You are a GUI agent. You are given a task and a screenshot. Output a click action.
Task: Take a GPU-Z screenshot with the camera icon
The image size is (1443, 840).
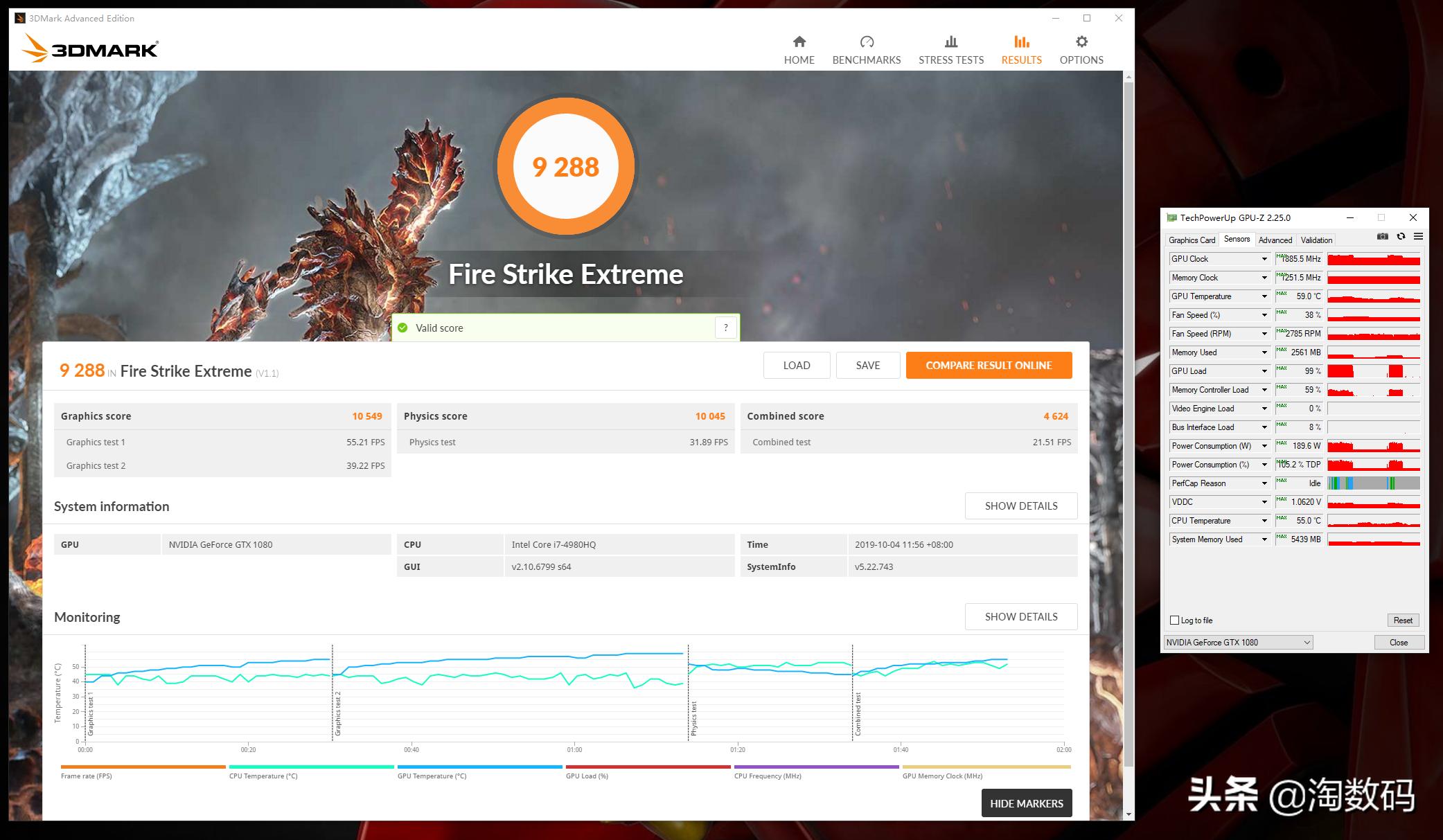coord(1382,236)
